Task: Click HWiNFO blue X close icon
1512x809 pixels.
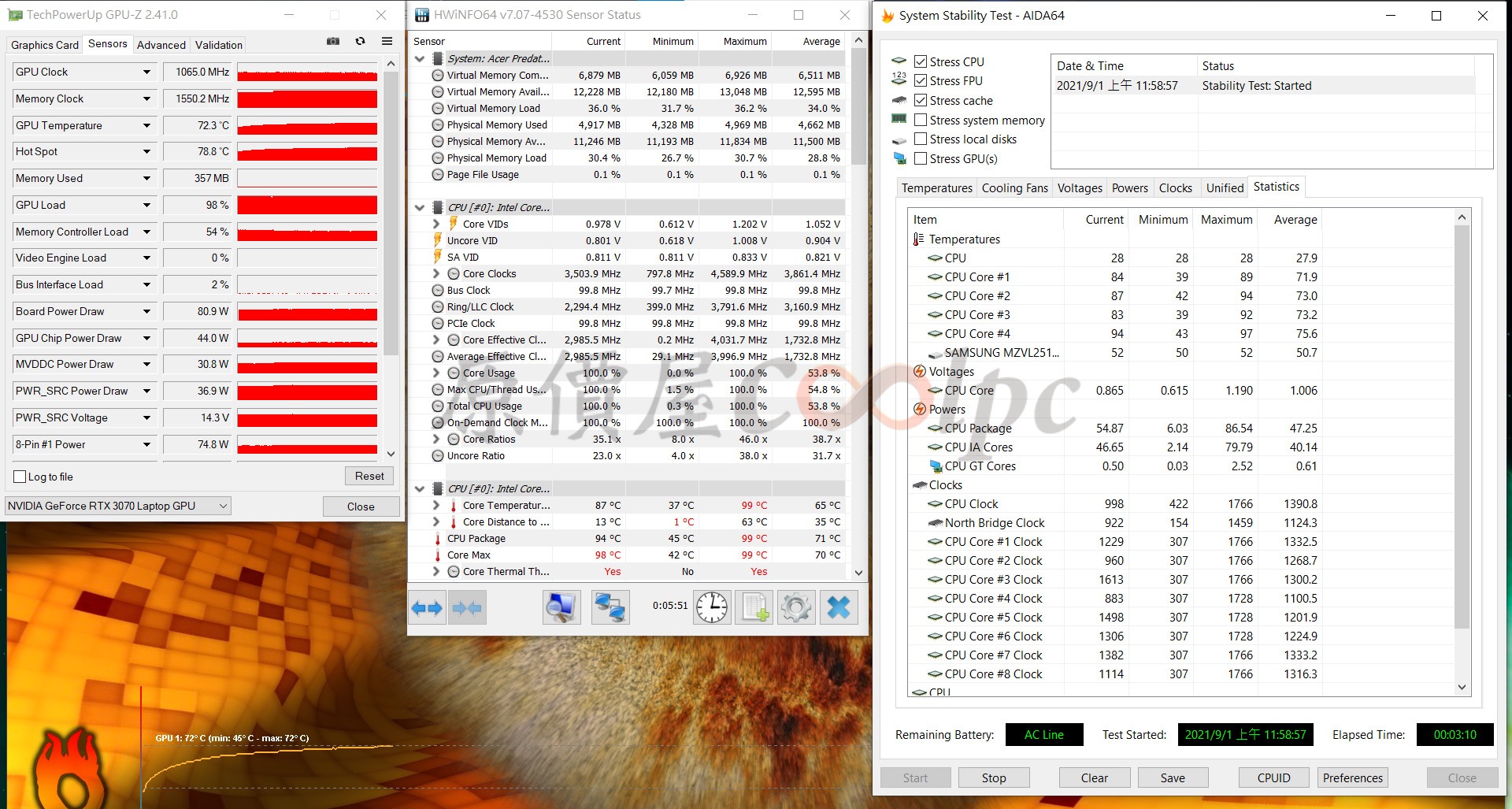Action: [x=839, y=607]
